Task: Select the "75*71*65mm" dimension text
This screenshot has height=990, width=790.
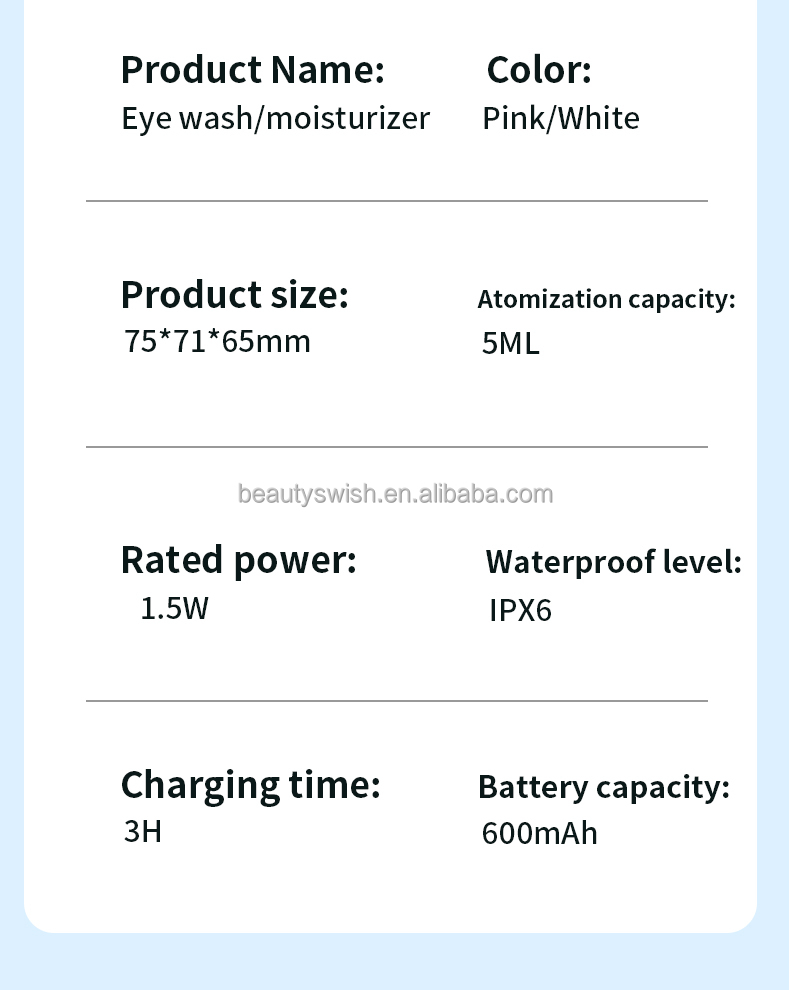Action: pyautogui.click(x=217, y=341)
